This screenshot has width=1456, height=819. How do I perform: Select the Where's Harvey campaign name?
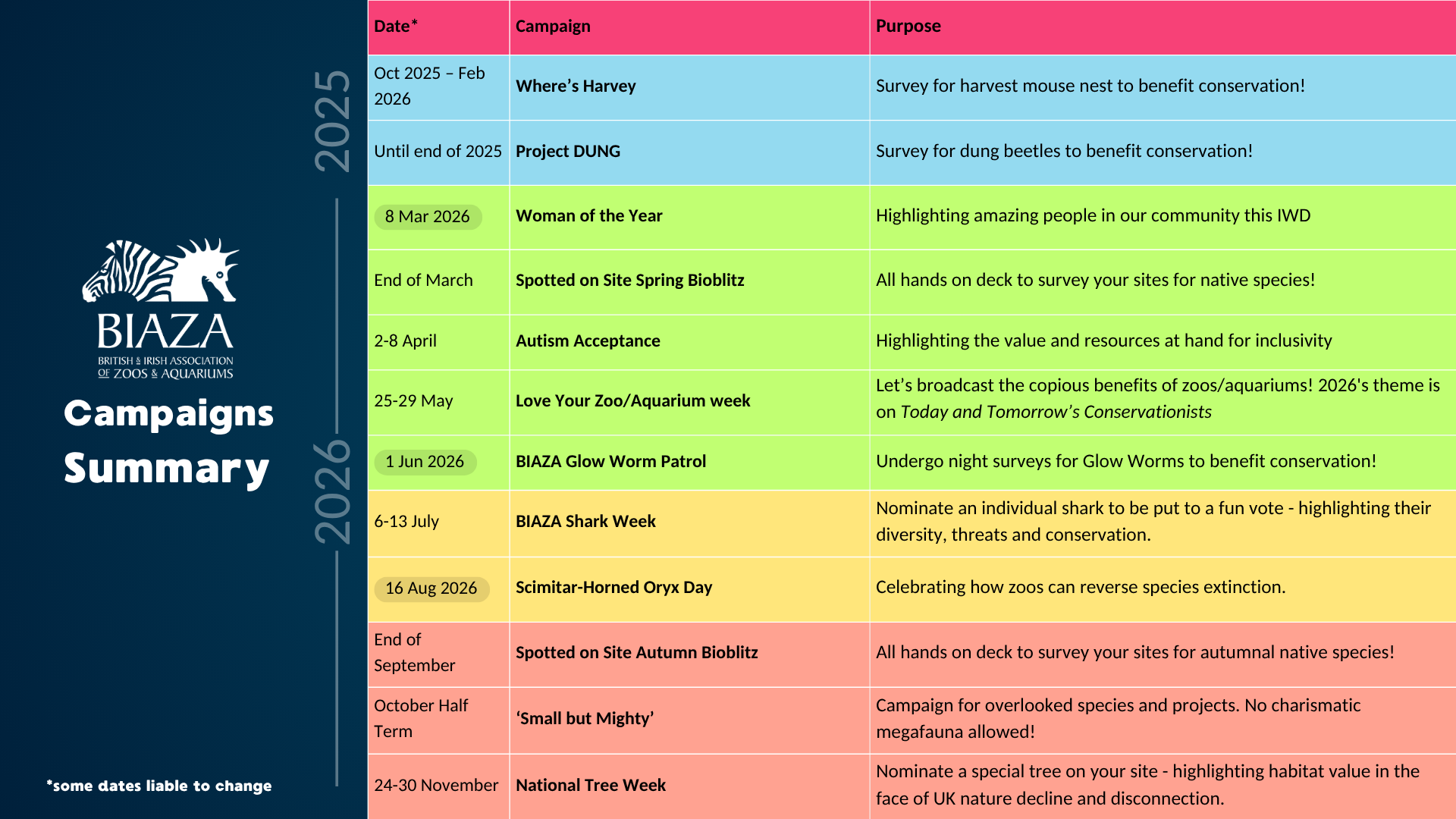(x=576, y=86)
